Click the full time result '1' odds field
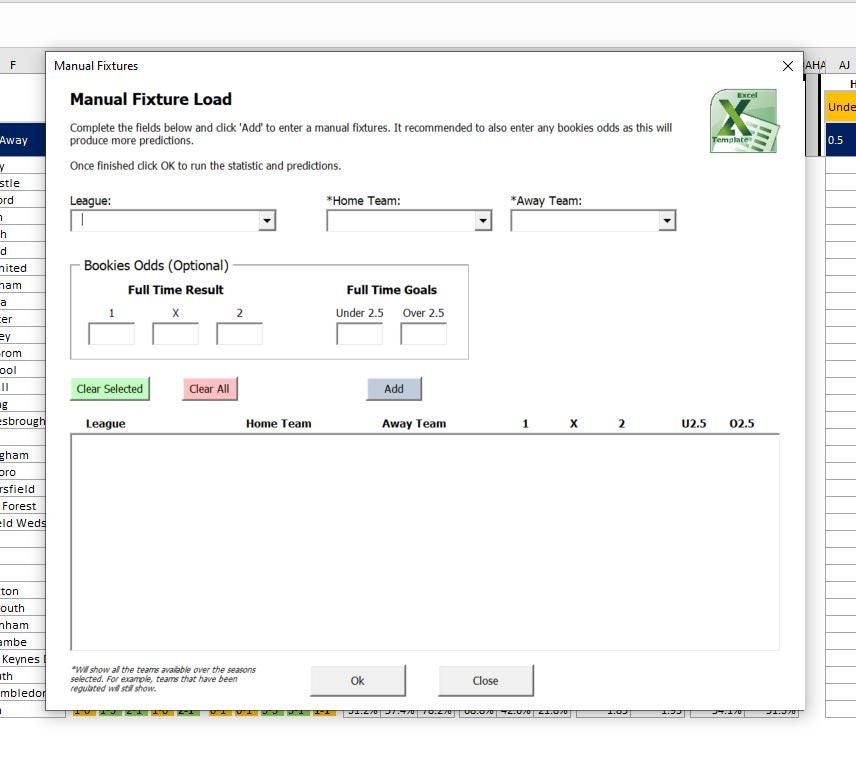The image size is (856, 757). (x=110, y=333)
